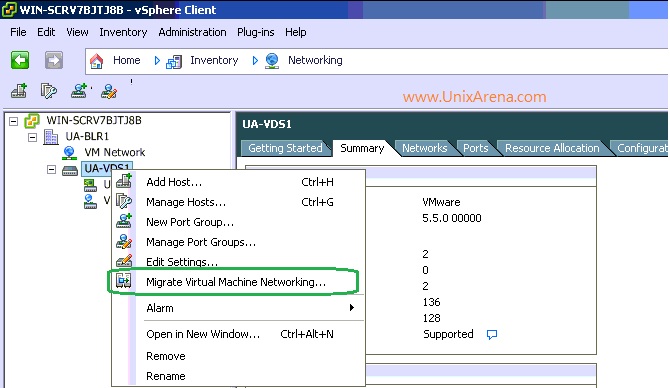Click the Home breadcrumb link
Viewport: 670px width, 388px height.
[126, 60]
